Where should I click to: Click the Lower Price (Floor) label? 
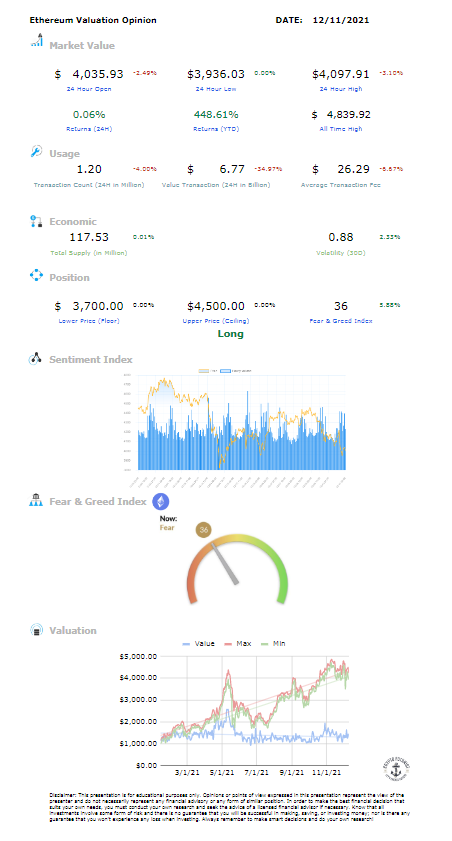pyautogui.click(x=89, y=321)
